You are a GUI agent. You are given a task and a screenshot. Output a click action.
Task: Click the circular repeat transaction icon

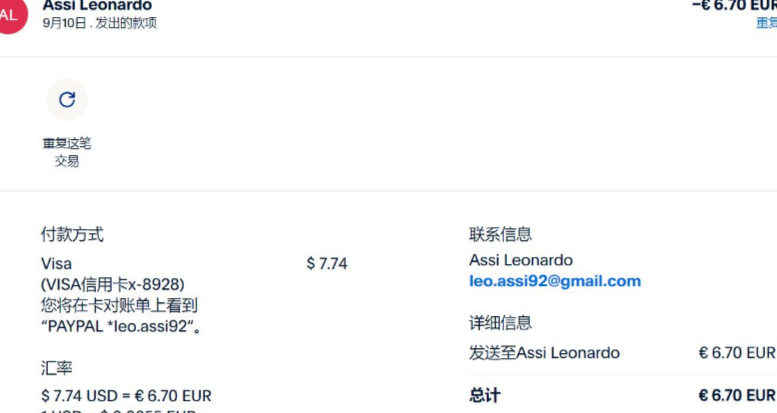click(x=67, y=99)
